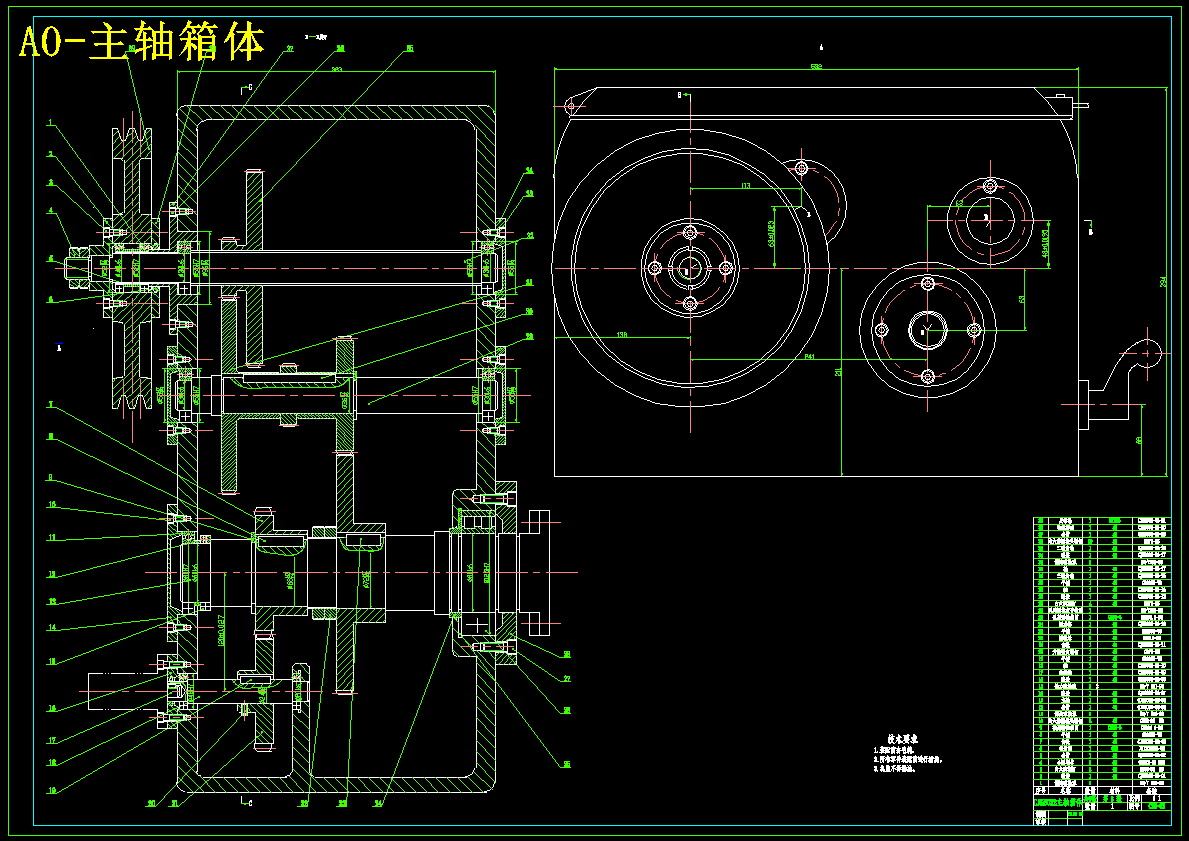Click the section mark "C" above the housing

tap(250, 88)
